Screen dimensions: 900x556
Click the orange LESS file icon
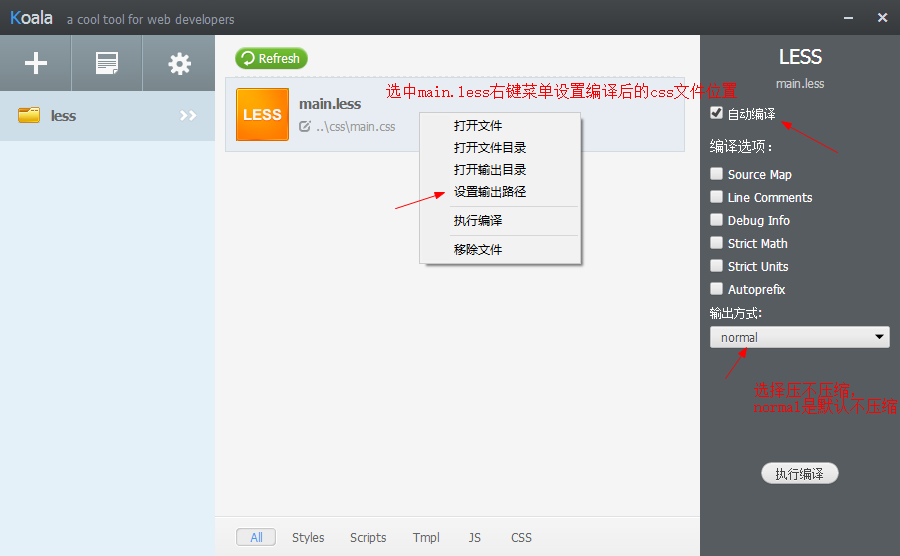[x=262, y=114]
